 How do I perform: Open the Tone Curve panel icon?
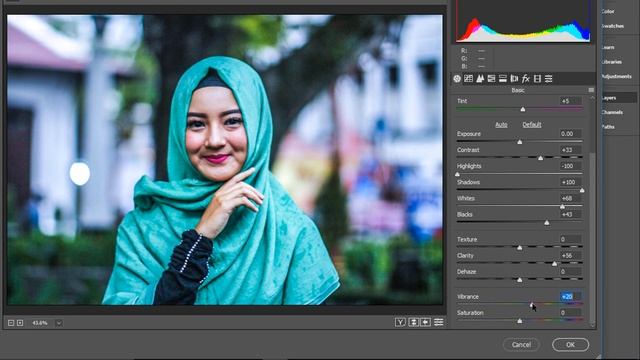(x=468, y=78)
